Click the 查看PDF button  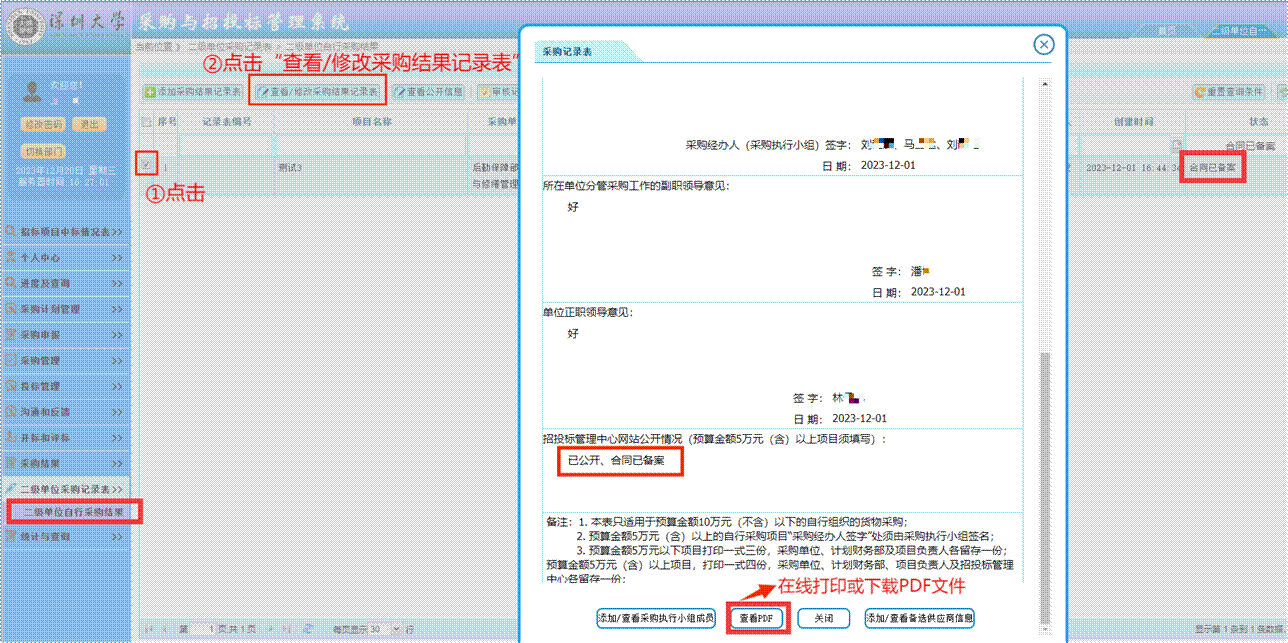pyautogui.click(x=756, y=618)
